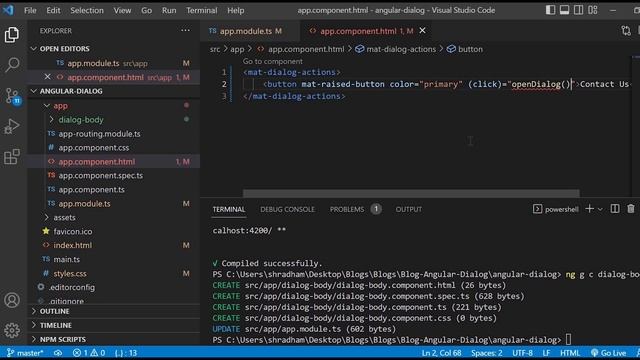
Task: Open the Run menu
Action: 169,10
